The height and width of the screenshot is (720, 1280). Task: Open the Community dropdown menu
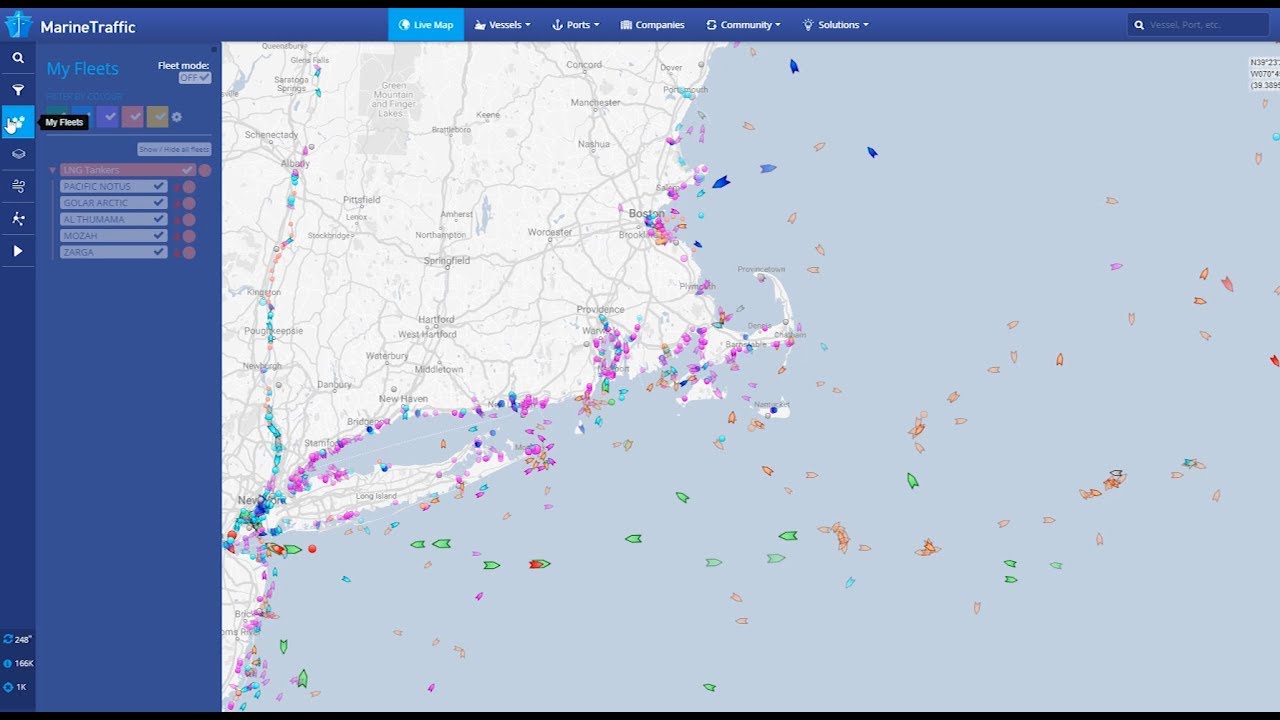744,25
